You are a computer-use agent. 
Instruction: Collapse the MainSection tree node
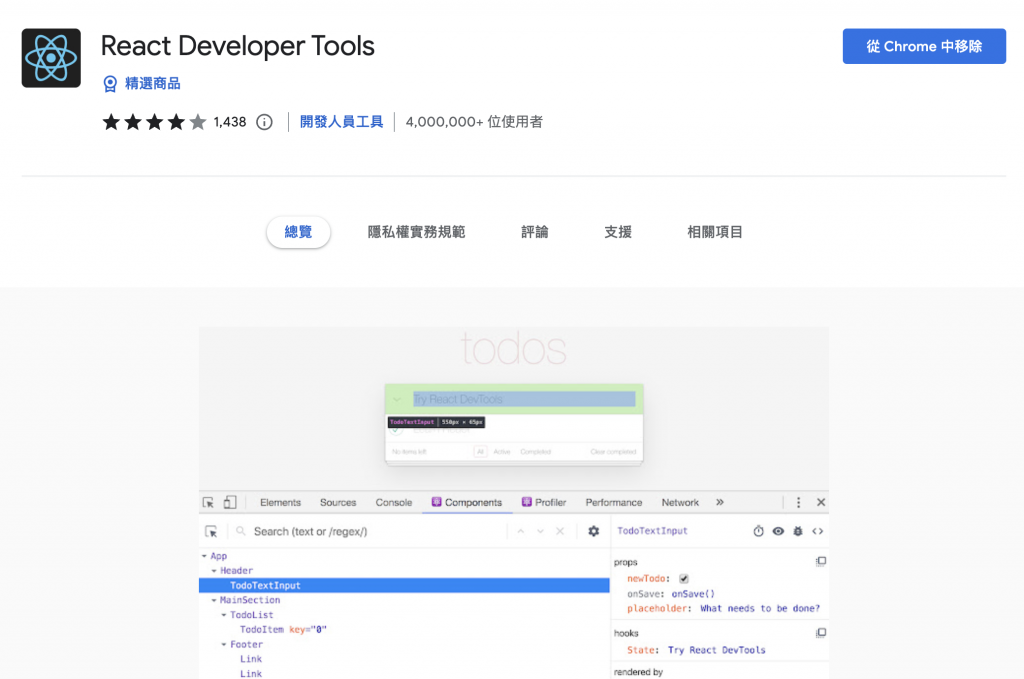(214, 600)
